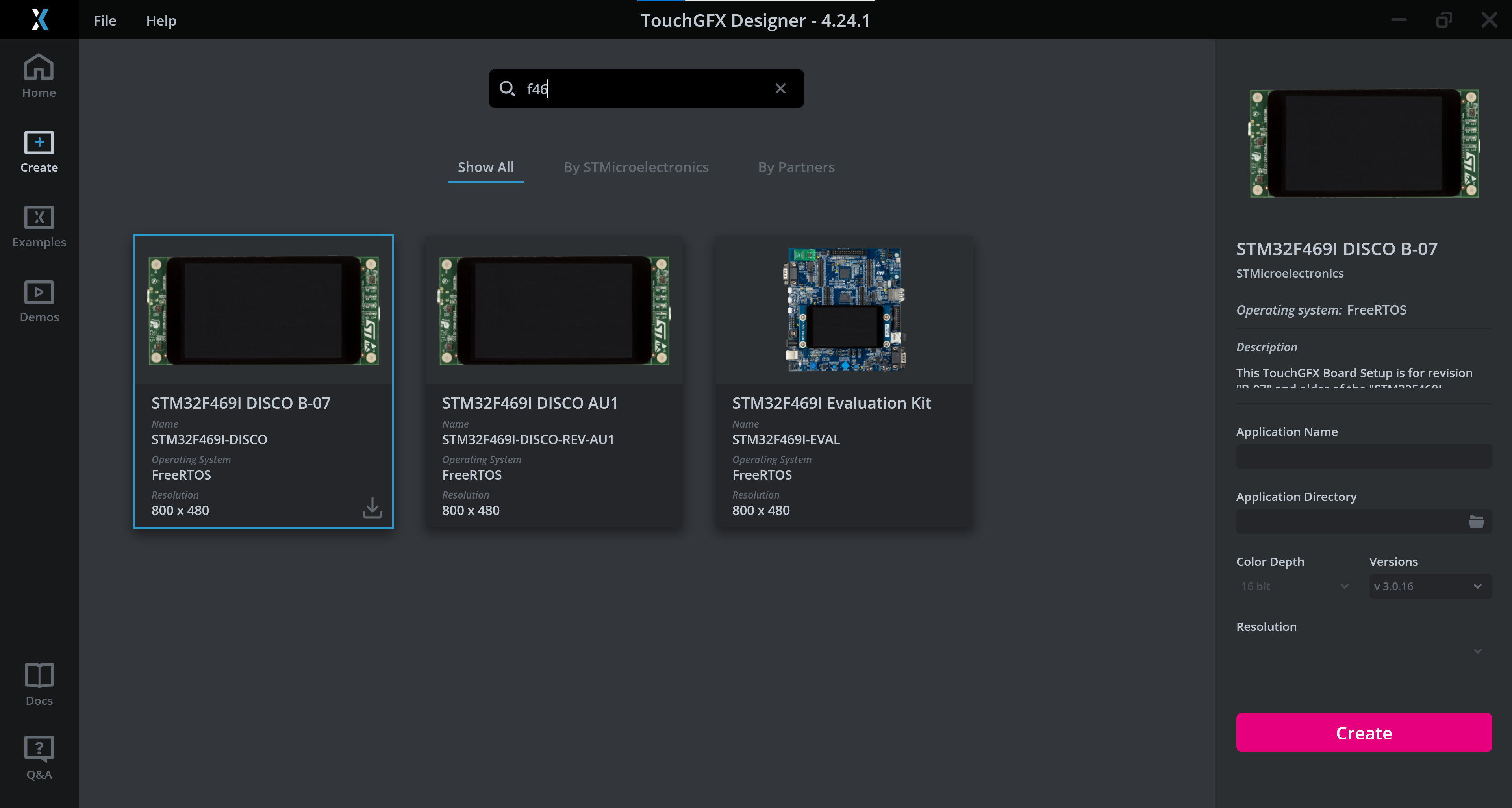The width and height of the screenshot is (1512, 808).
Task: Clear the f46 search text
Action: [x=780, y=88]
